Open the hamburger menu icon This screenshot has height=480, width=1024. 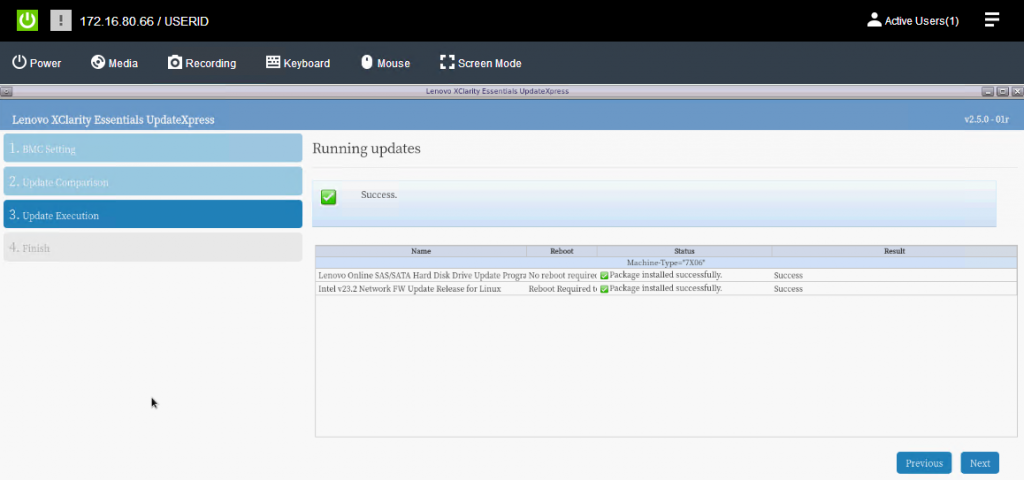992,20
